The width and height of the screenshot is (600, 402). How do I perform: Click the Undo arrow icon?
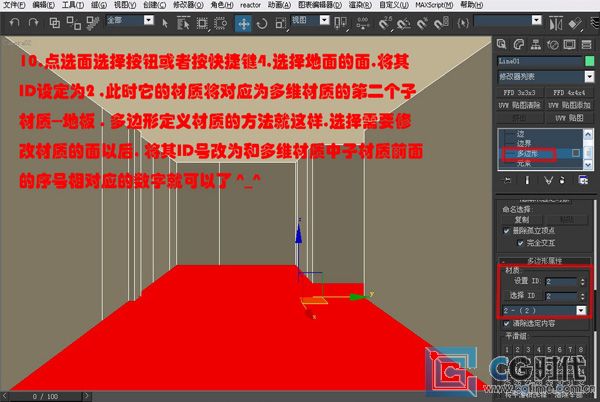click(15, 23)
